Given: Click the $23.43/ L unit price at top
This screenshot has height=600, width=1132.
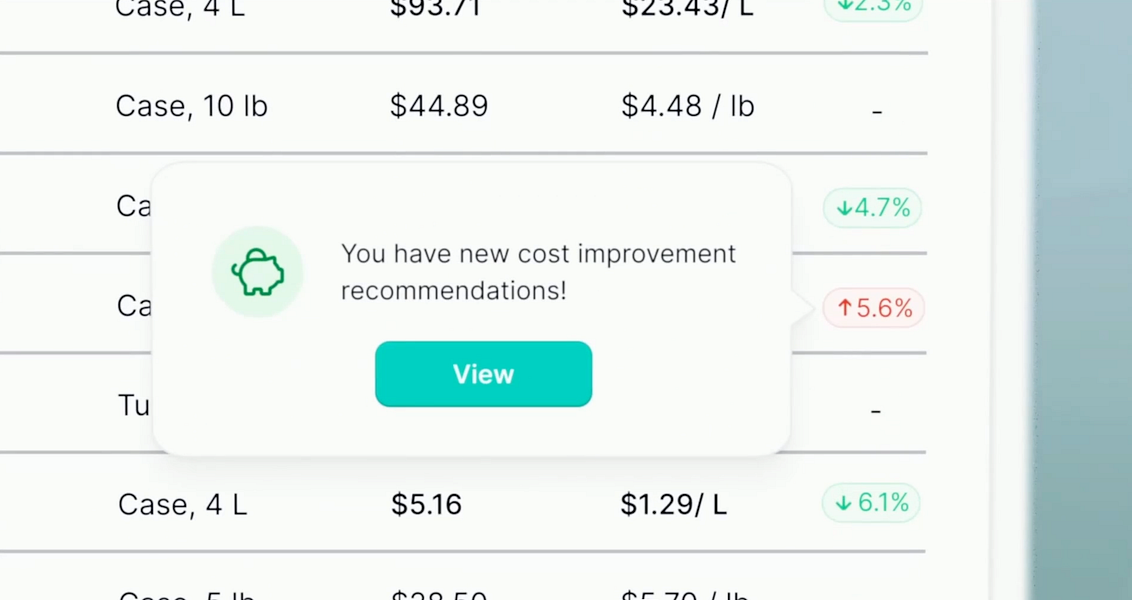Looking at the screenshot, I should (x=687, y=8).
